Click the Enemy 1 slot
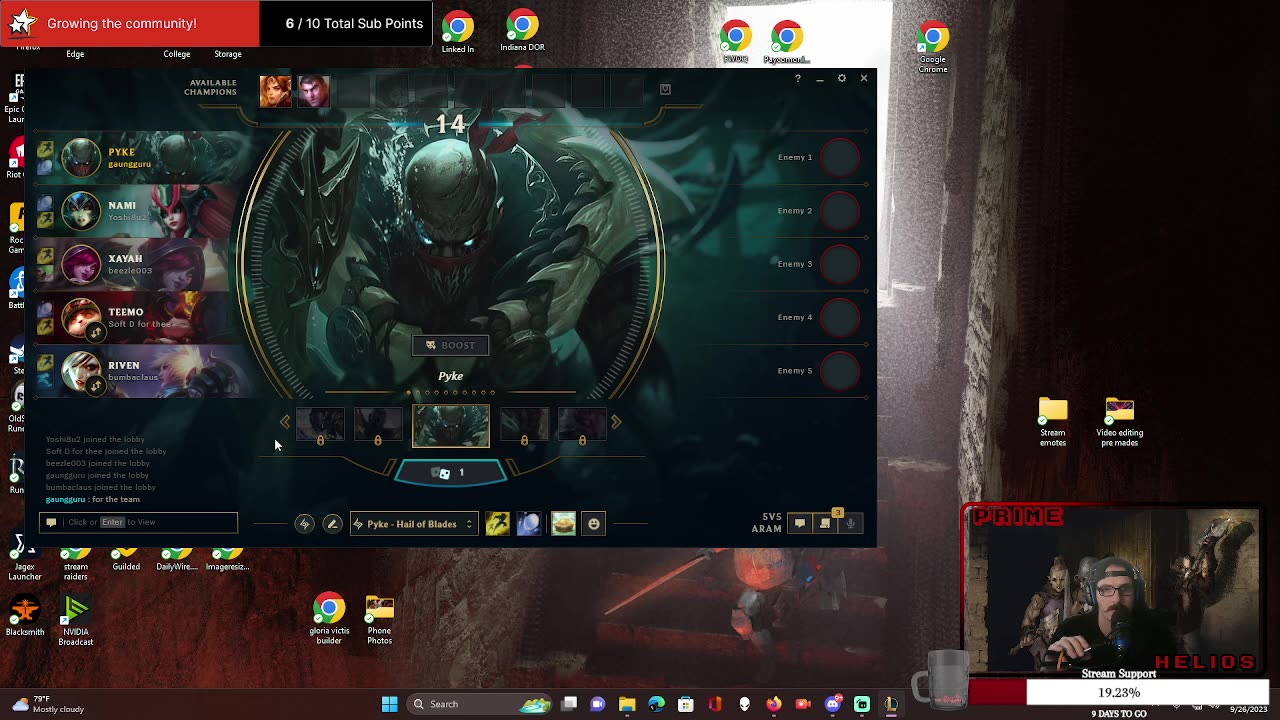The image size is (1280, 720). [x=839, y=157]
